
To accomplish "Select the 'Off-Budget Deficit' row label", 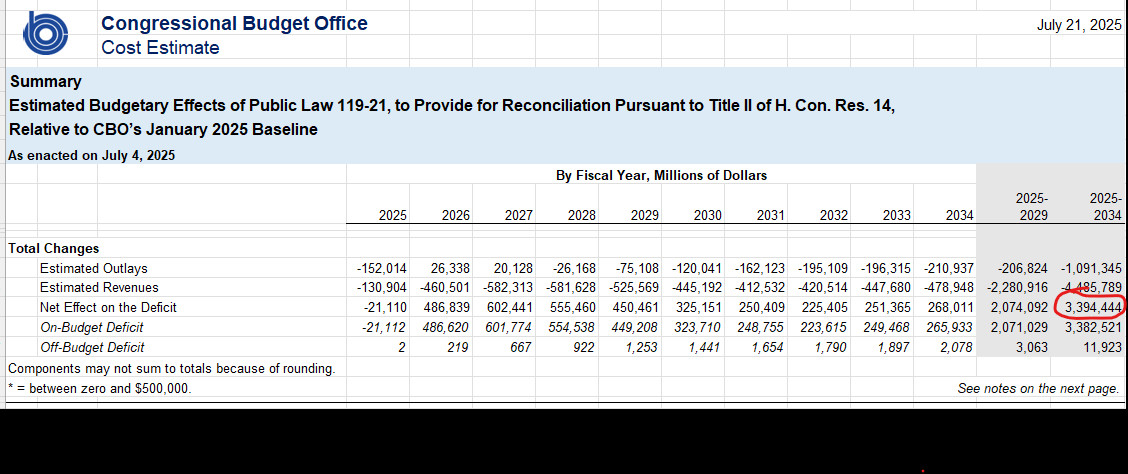I will click(x=91, y=347).
